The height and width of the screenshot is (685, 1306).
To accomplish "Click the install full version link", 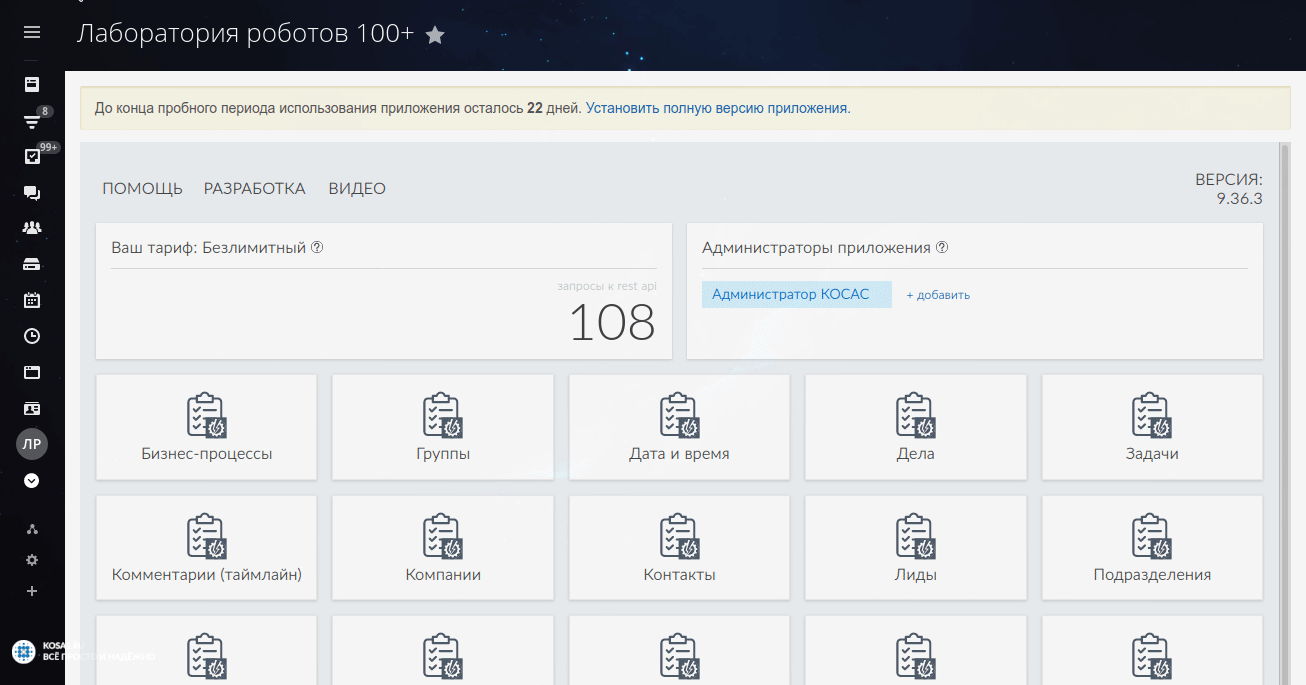I will (716, 108).
